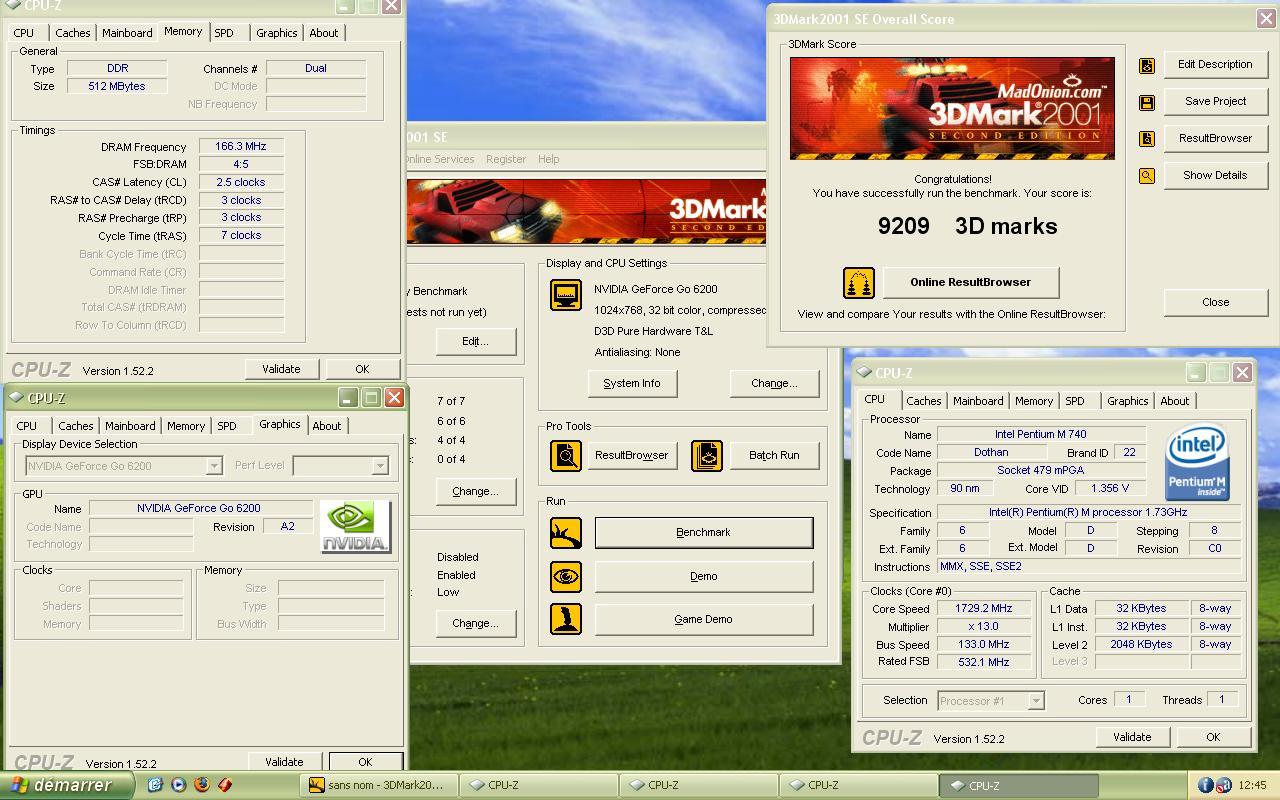Screen dimensions: 1280x800
Task: Open Firefox from quick launch
Action: [x=202, y=785]
